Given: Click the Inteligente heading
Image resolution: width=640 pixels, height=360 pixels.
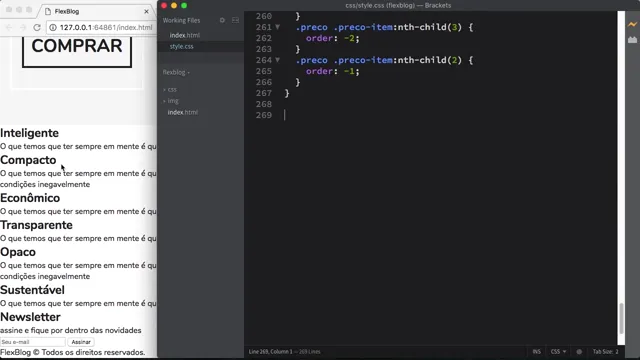Looking at the screenshot, I should (29, 133).
